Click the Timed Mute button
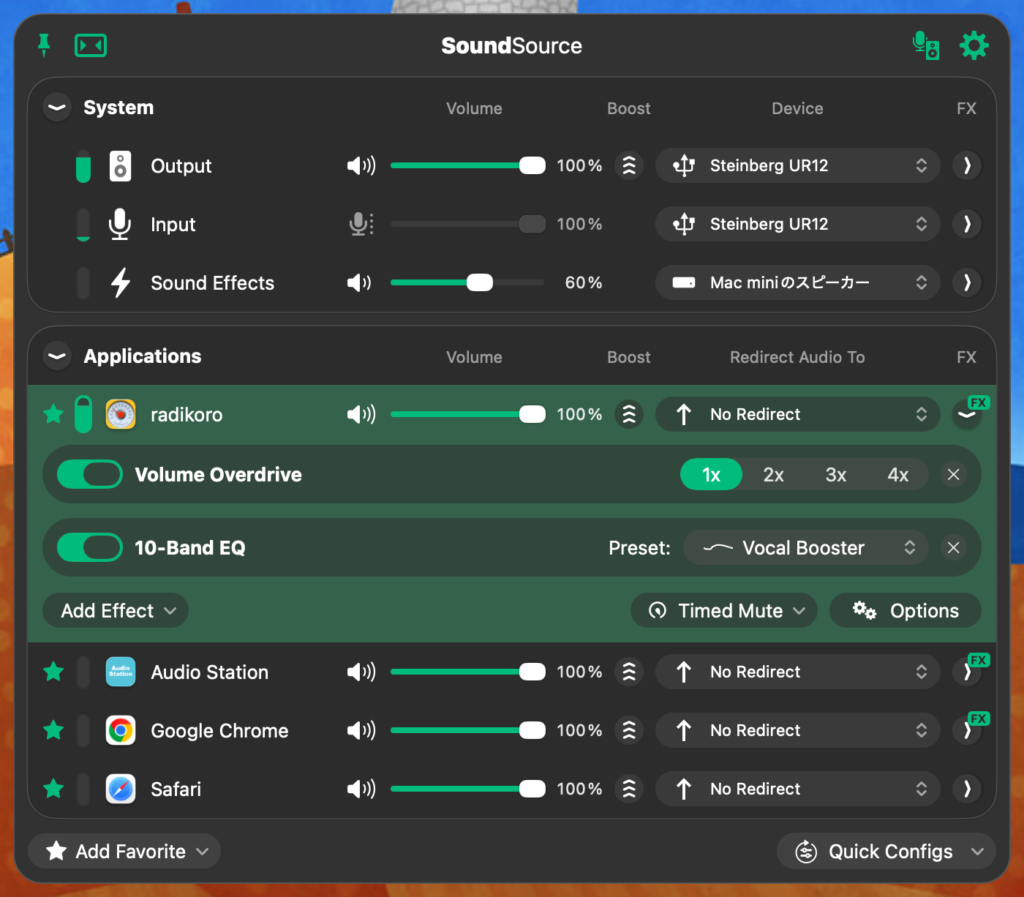Screen dimensions: 1024x897 723,611
